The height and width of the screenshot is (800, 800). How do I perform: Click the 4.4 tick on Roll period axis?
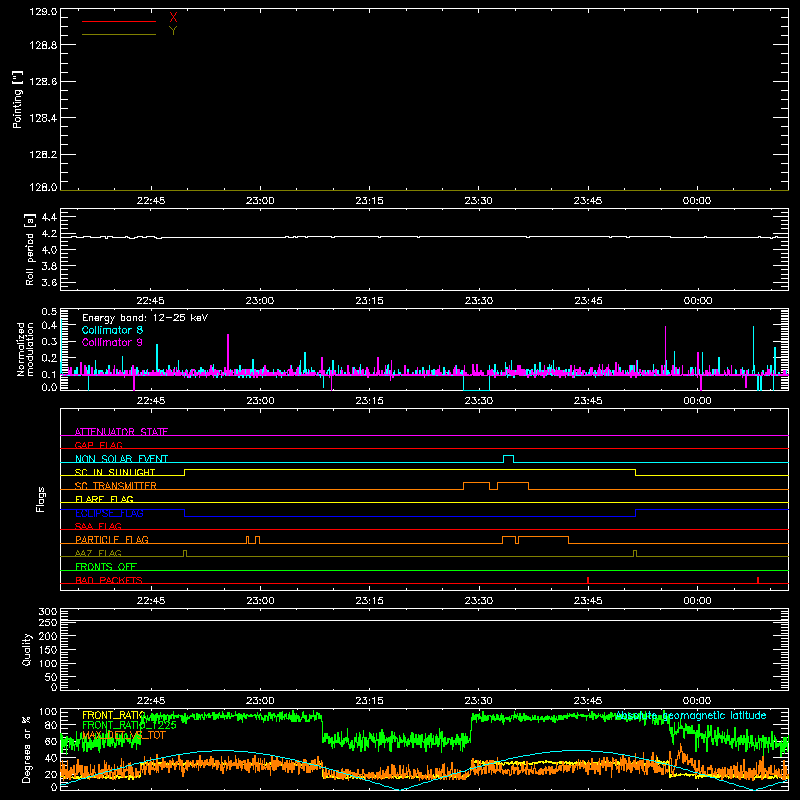coord(49,217)
